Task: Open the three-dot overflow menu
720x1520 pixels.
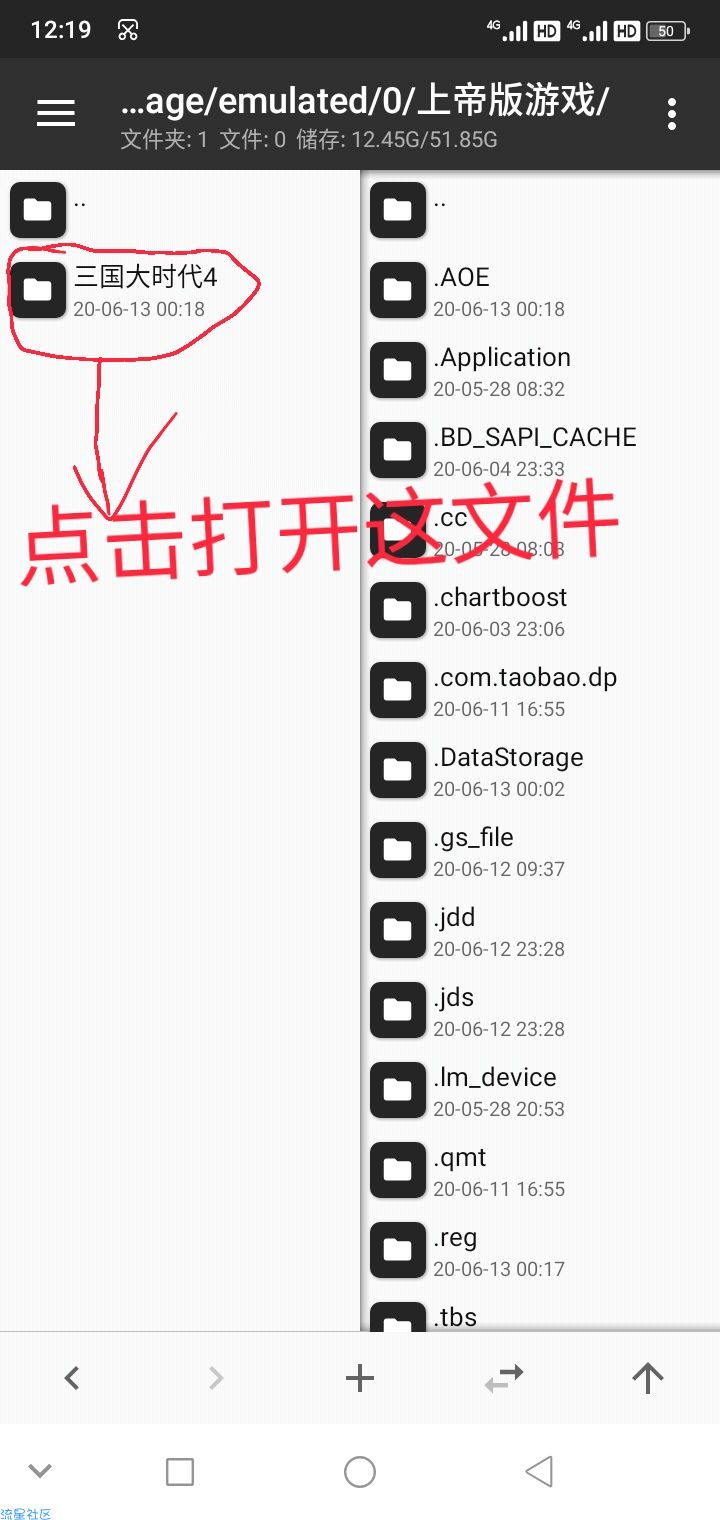Action: click(x=672, y=113)
